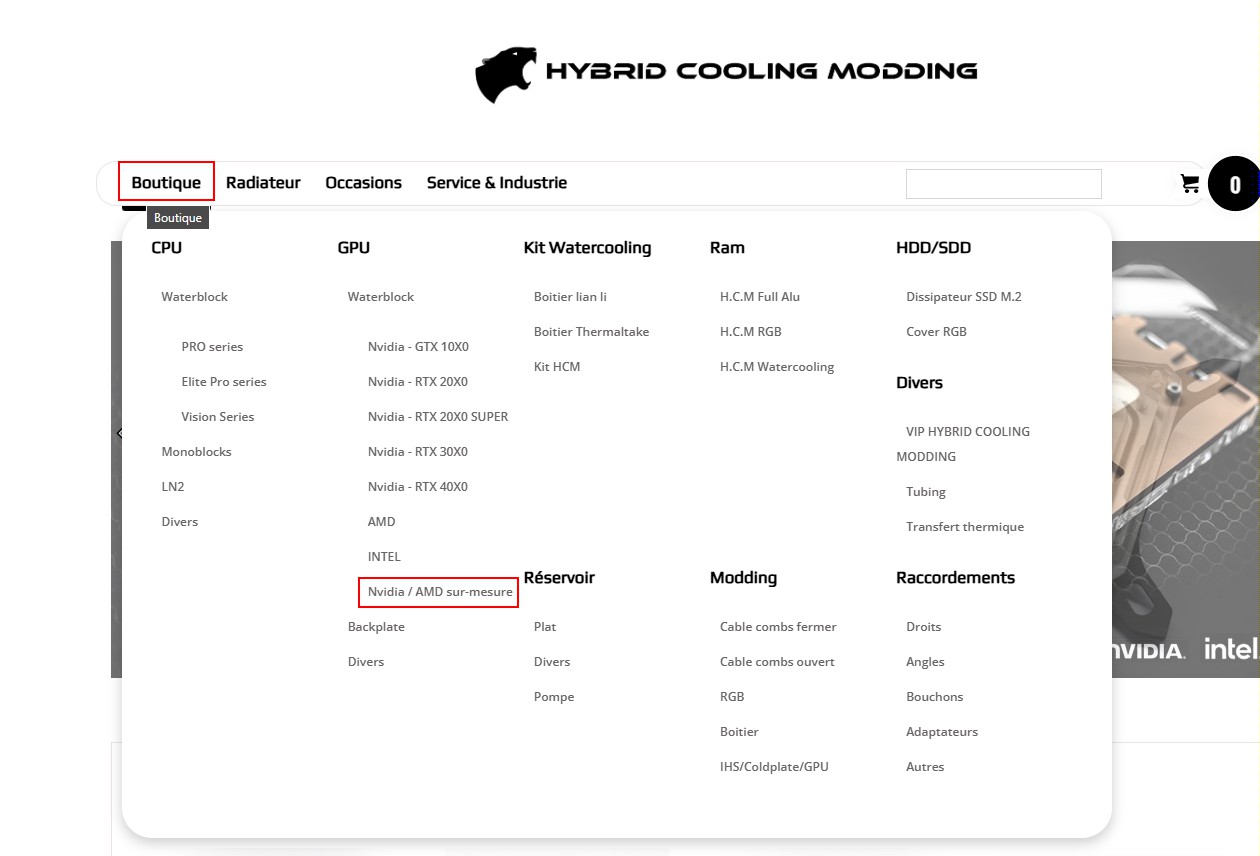Screen dimensions: 1260x856
Task: Open Cable combs fermer under Modding
Action: 777,627
